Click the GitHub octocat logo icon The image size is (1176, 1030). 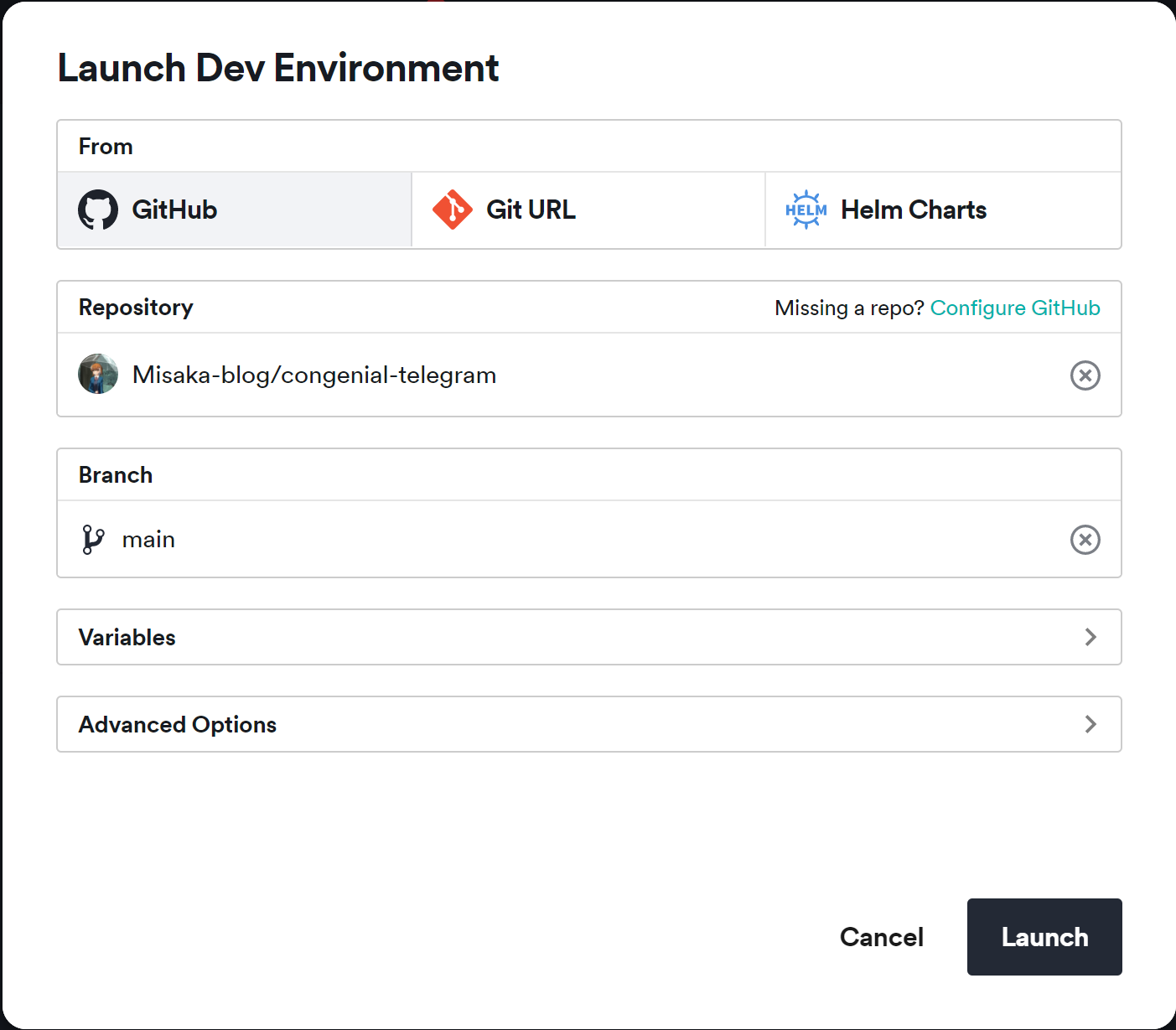(98, 210)
